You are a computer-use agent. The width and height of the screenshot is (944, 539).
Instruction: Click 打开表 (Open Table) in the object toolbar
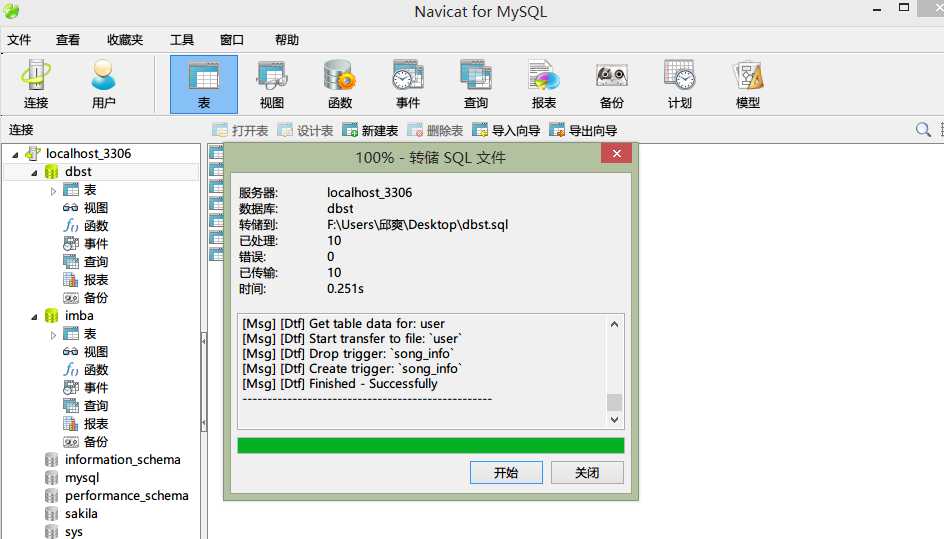[x=240, y=131]
